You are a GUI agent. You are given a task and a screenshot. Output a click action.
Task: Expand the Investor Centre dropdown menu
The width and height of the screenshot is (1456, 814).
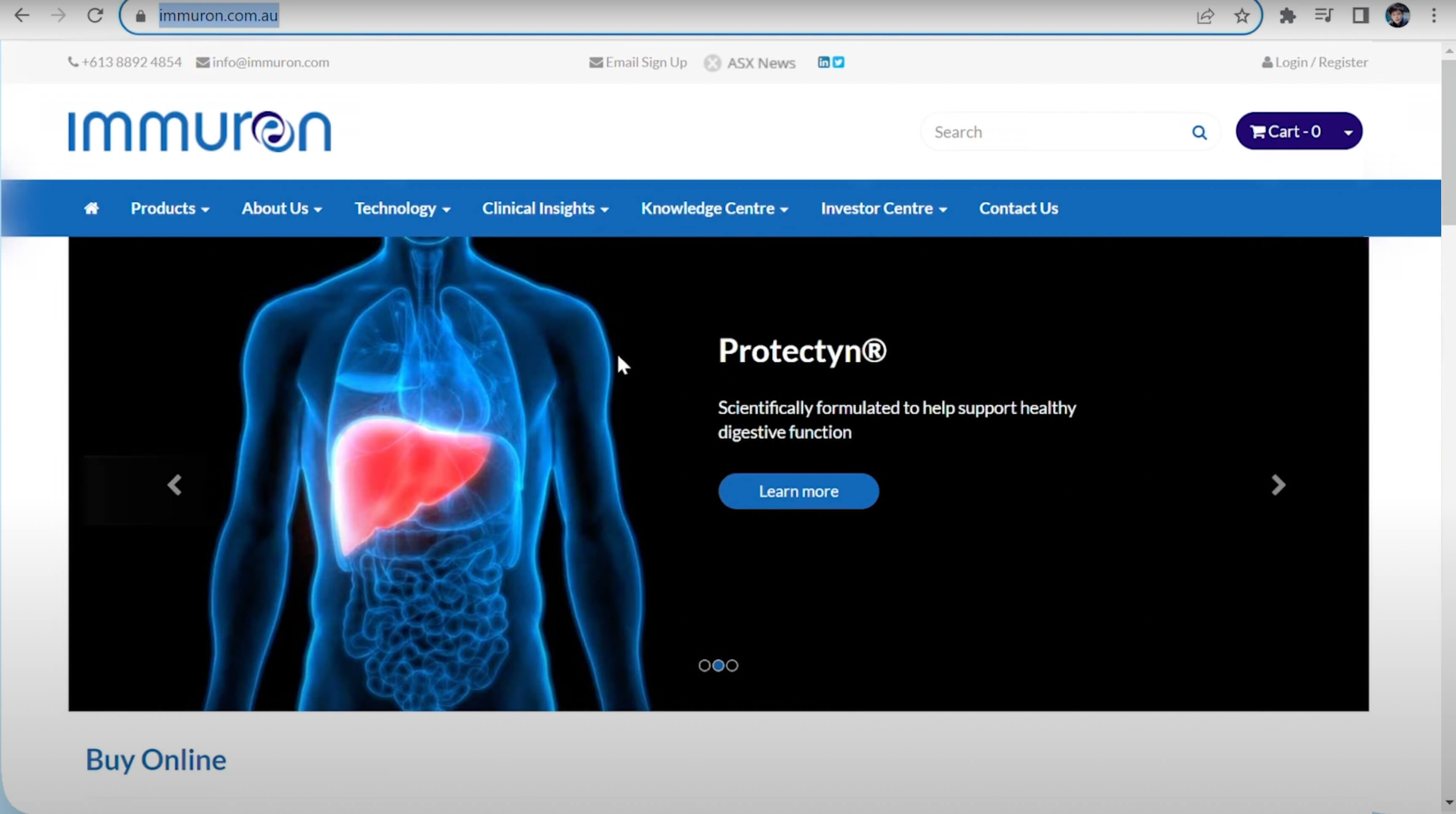click(883, 209)
